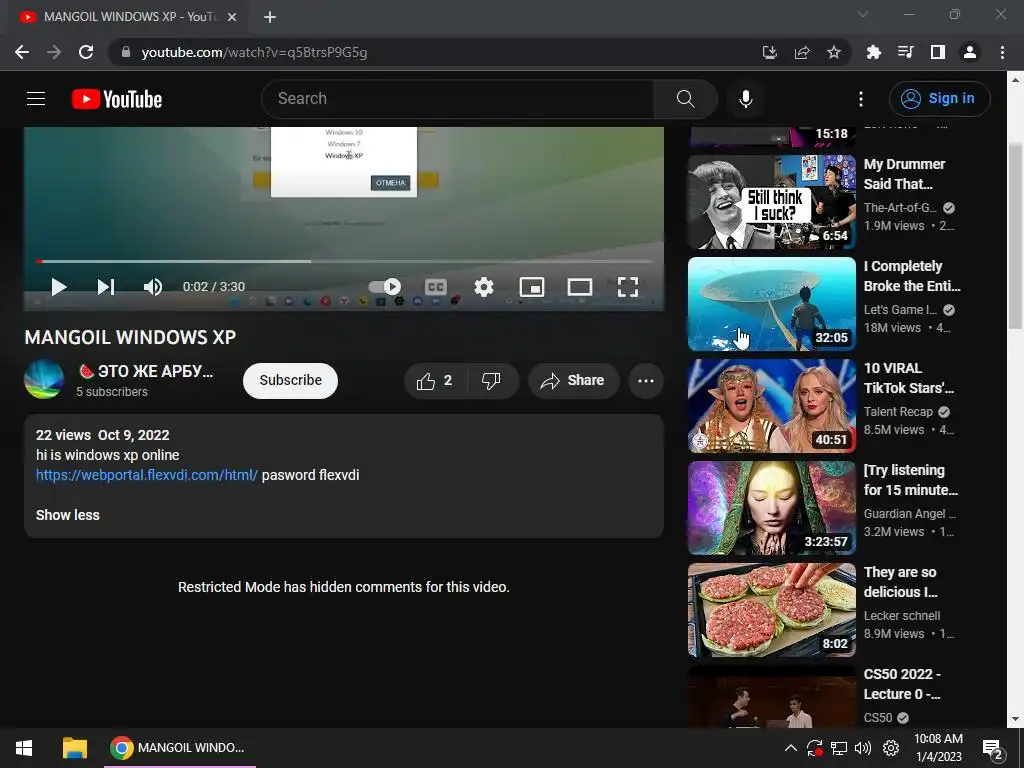Close the MANGOIL WINDOWS XP tab
This screenshot has height=768, width=1024.
pyautogui.click(x=232, y=17)
